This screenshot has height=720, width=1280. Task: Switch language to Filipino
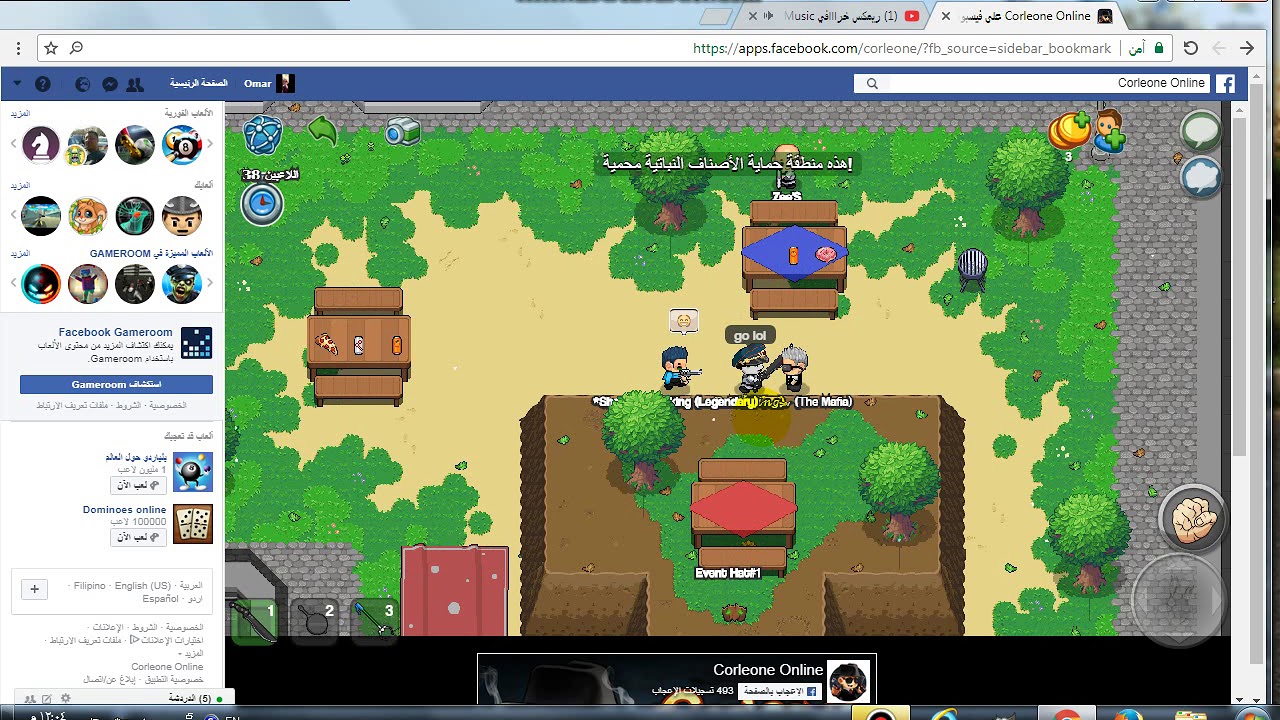[89, 586]
